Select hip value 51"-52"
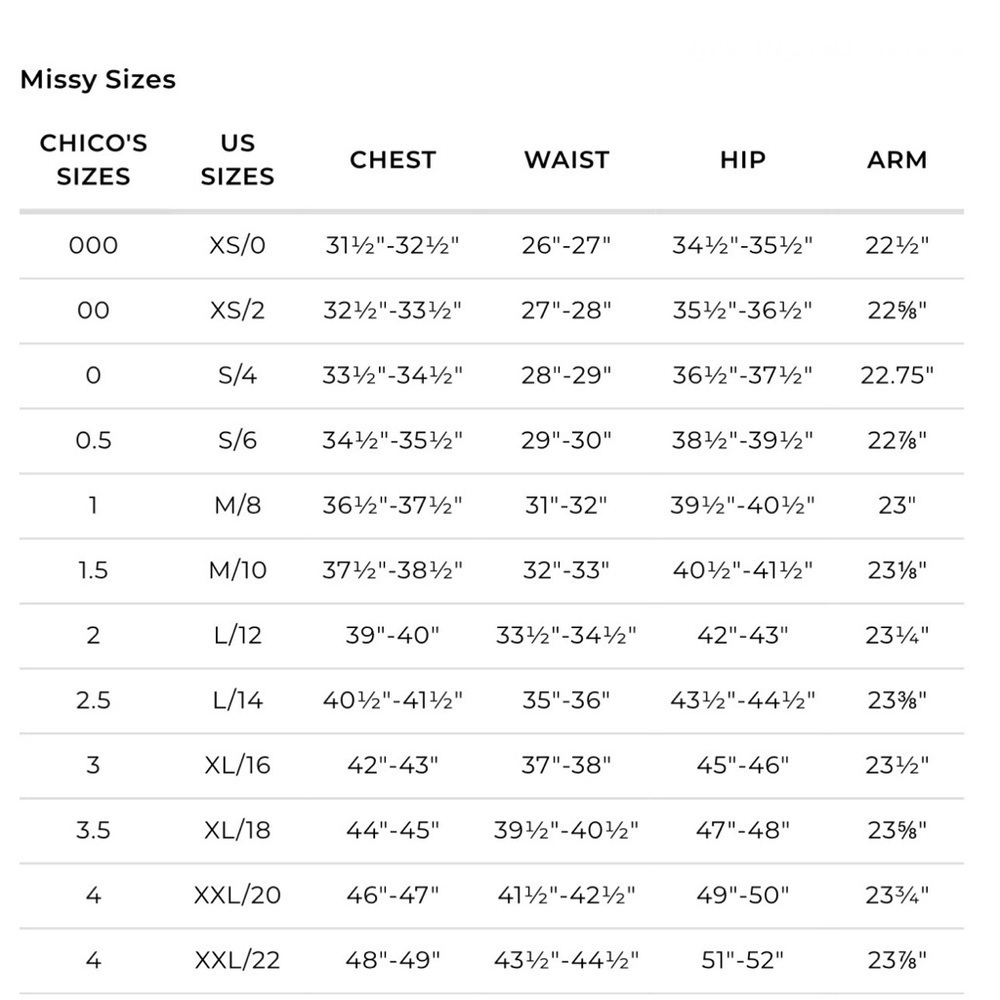The width and height of the screenshot is (1000, 1000). pyautogui.click(x=742, y=960)
